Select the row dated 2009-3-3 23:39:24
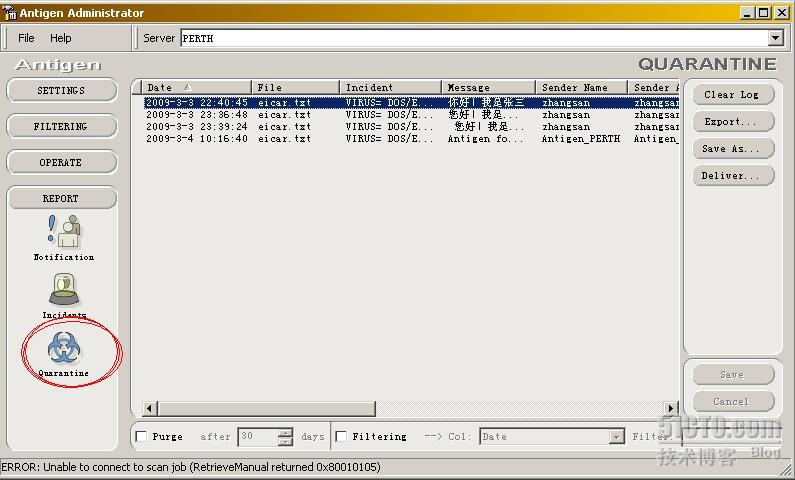Viewport: 795px width, 480px height. [x=411, y=127]
